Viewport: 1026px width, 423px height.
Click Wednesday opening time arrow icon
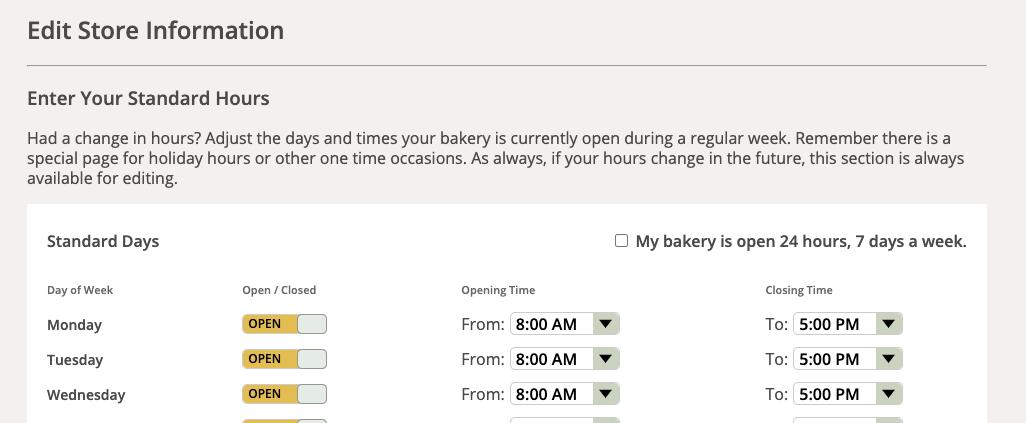[x=606, y=394]
